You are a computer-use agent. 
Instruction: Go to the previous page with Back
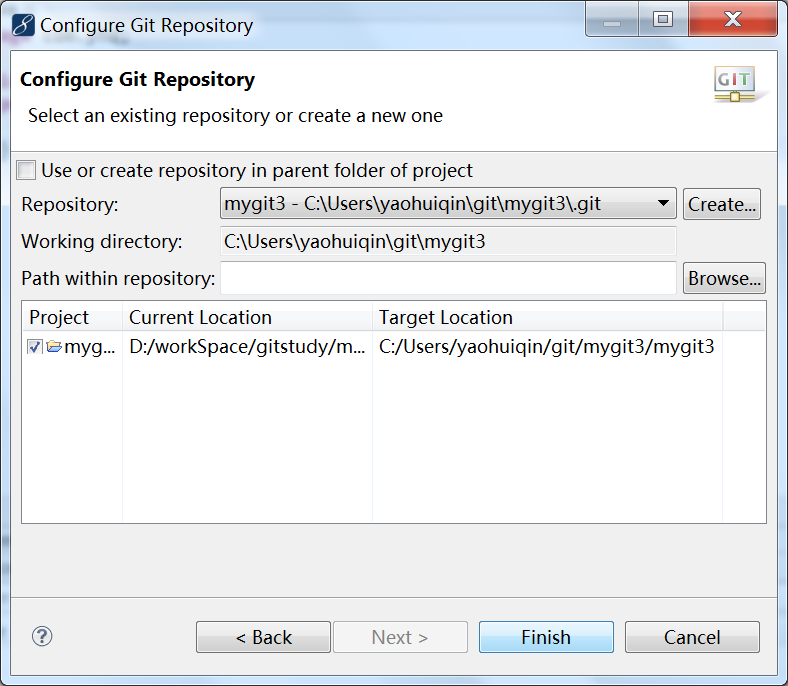tap(263, 637)
